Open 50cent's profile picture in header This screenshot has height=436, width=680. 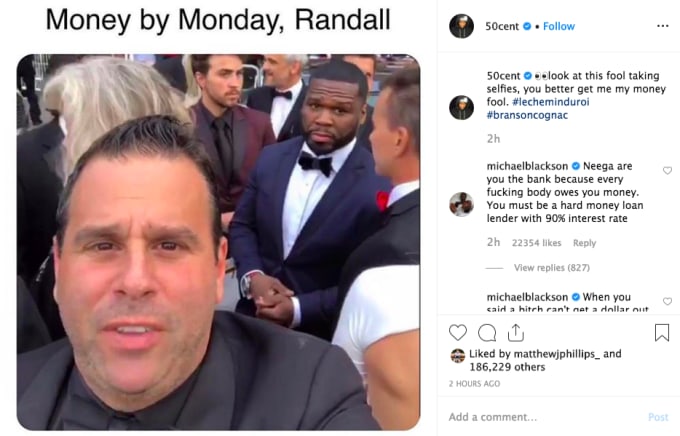[x=461, y=26]
